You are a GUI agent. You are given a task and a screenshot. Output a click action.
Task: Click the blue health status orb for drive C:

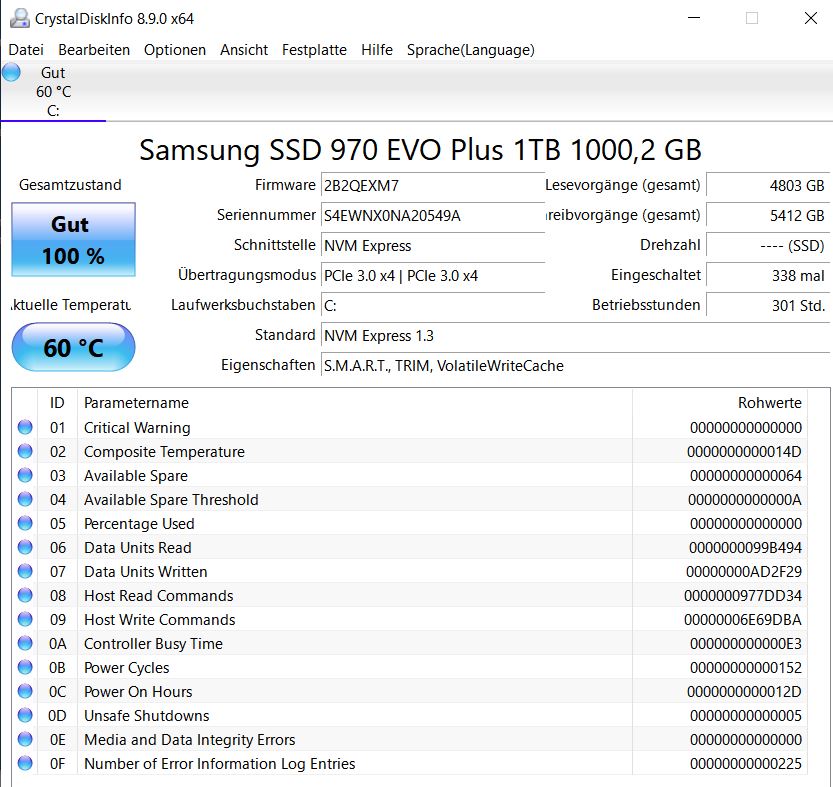(11, 72)
